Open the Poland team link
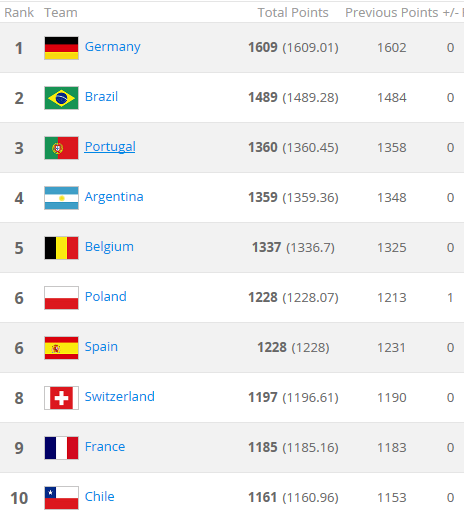Viewport: 464px width, 522px height. (106, 297)
